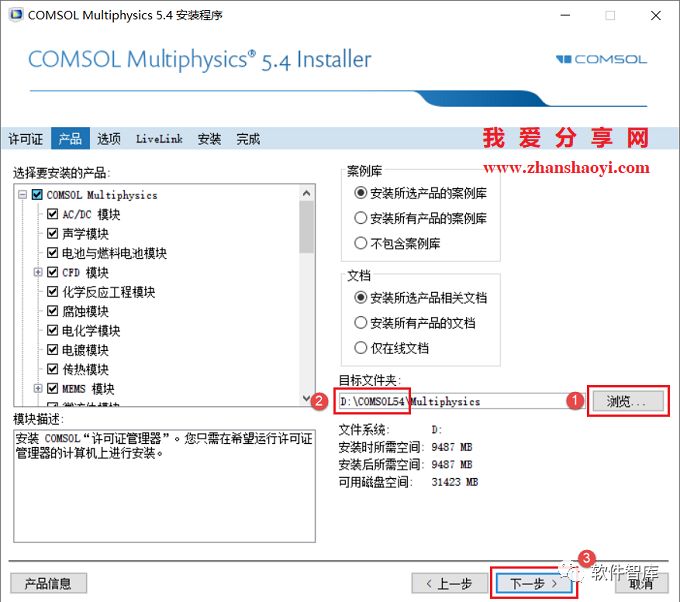
Task: Click the 安装时所需空间 9487 MB value
Action: (x=452, y=447)
